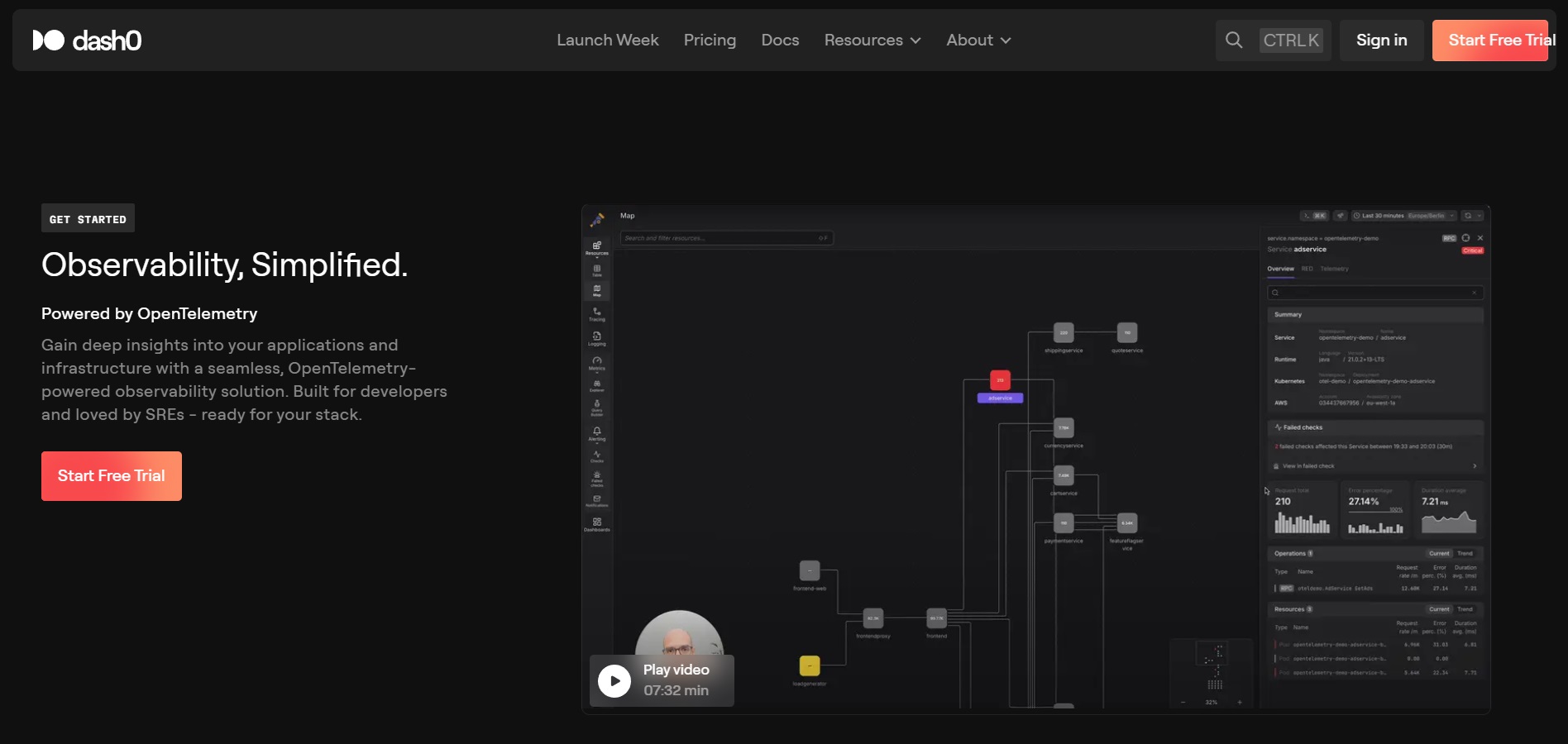Expand the About menu in the header

point(978,40)
